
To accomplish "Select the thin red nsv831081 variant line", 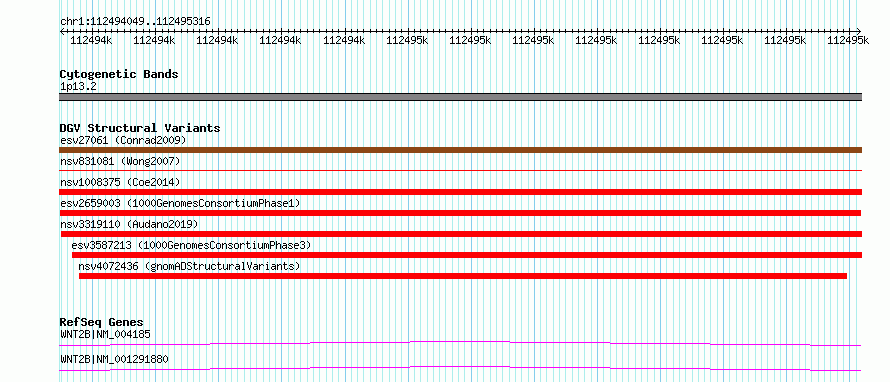I will [x=460, y=170].
